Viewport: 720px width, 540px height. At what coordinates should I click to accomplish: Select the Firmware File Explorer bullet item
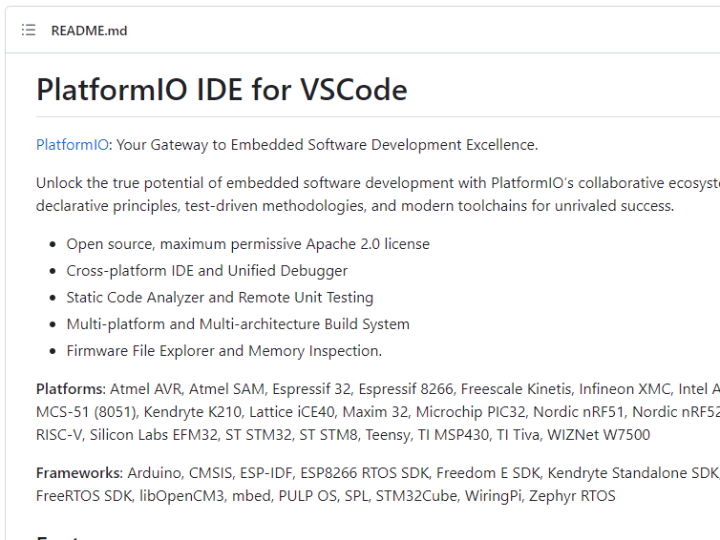[x=224, y=351]
